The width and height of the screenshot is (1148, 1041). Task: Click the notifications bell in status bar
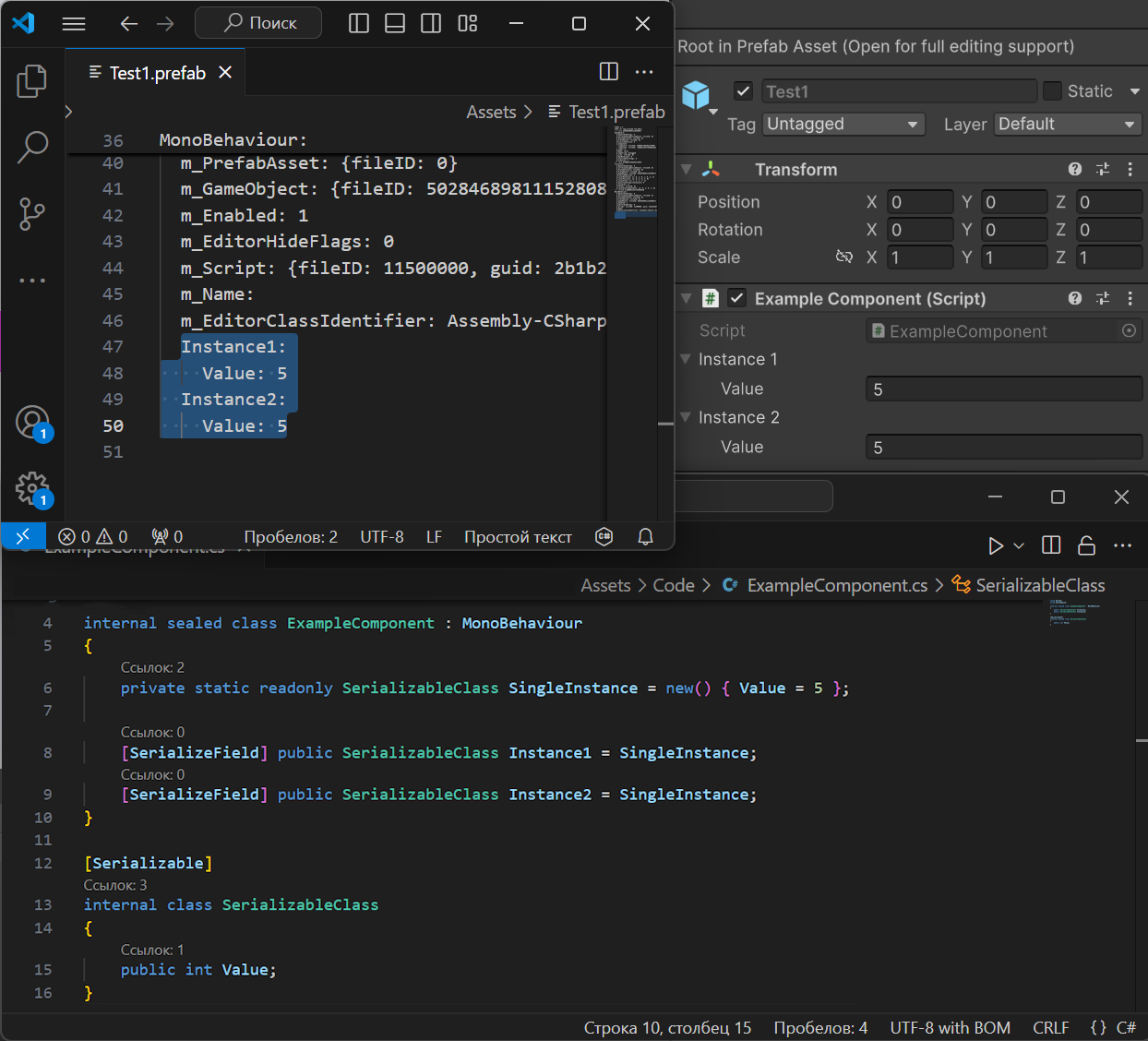[645, 537]
